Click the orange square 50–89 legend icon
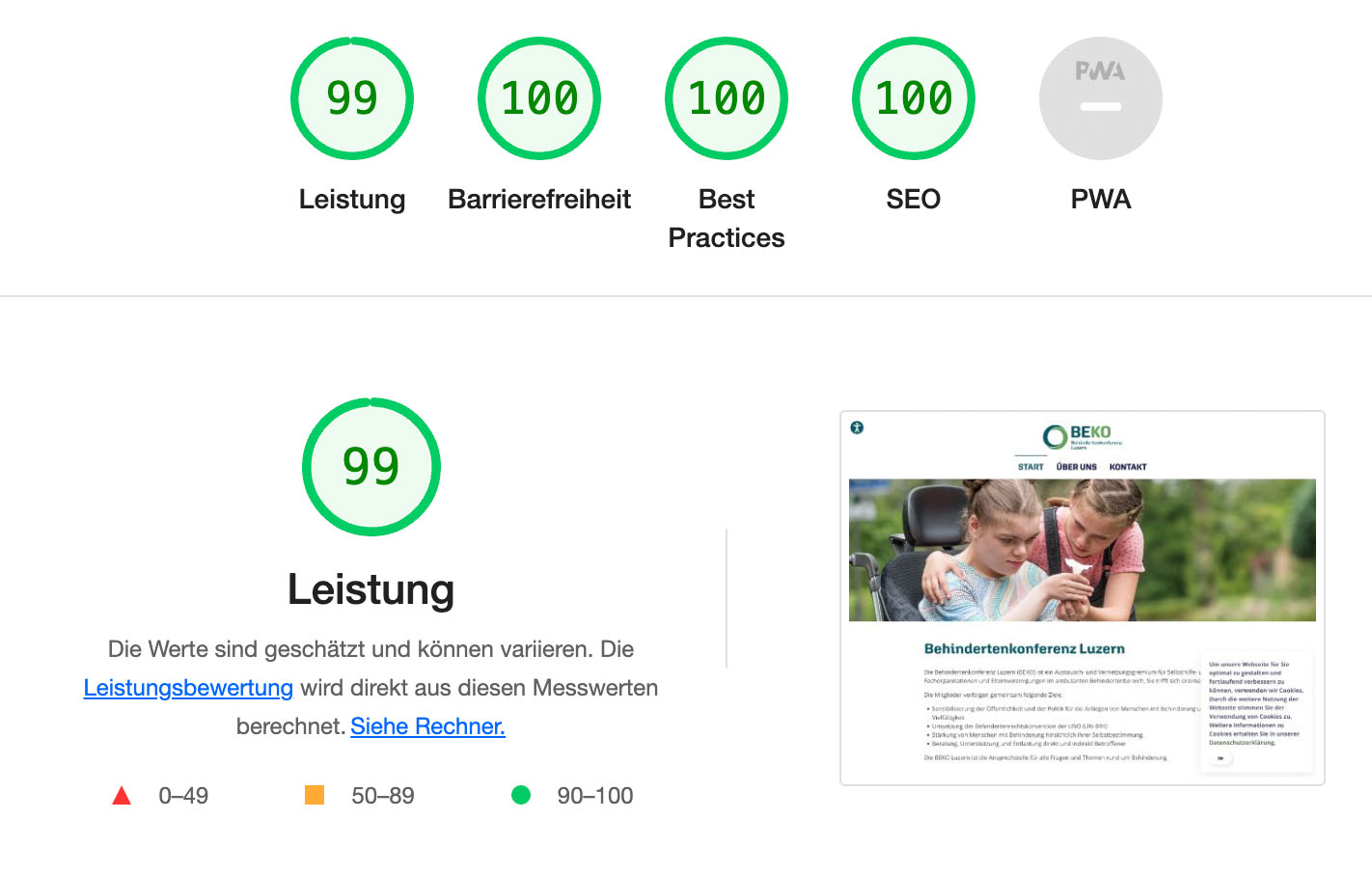Screen dimensions: 1372x874 pos(315,795)
